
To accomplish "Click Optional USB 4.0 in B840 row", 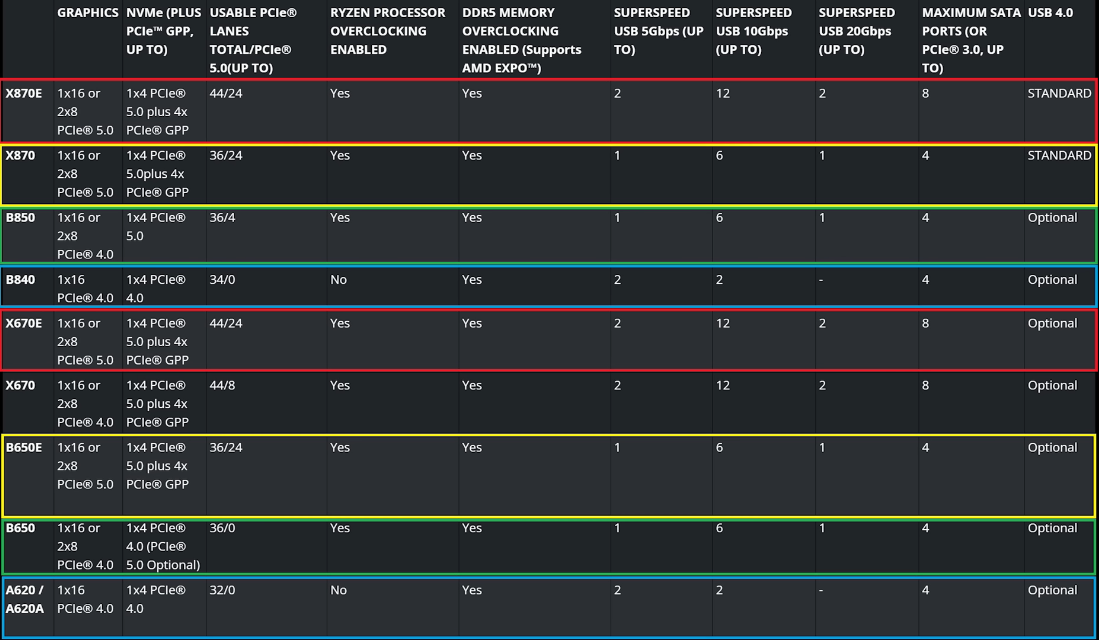I will pyautogui.click(x=1052, y=280).
